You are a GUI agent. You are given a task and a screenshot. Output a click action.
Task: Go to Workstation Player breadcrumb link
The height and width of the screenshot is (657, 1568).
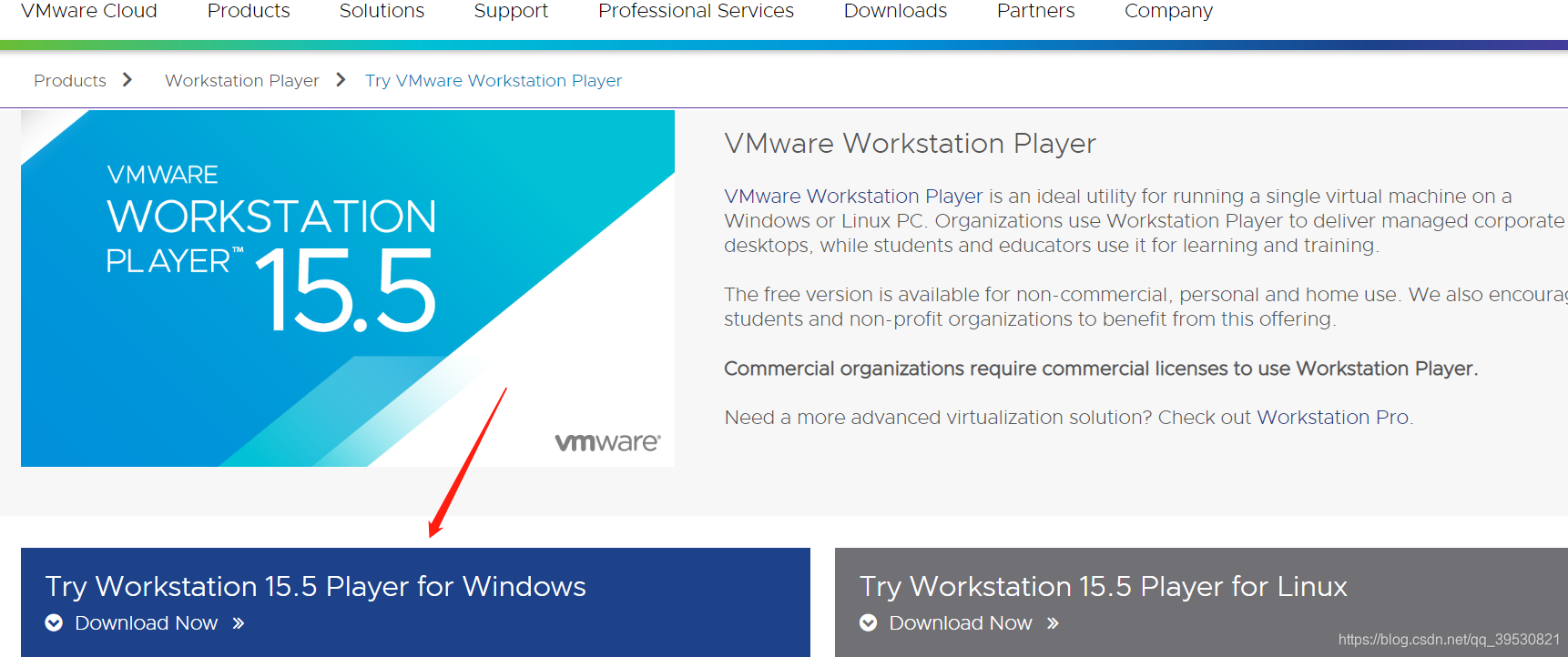[242, 80]
